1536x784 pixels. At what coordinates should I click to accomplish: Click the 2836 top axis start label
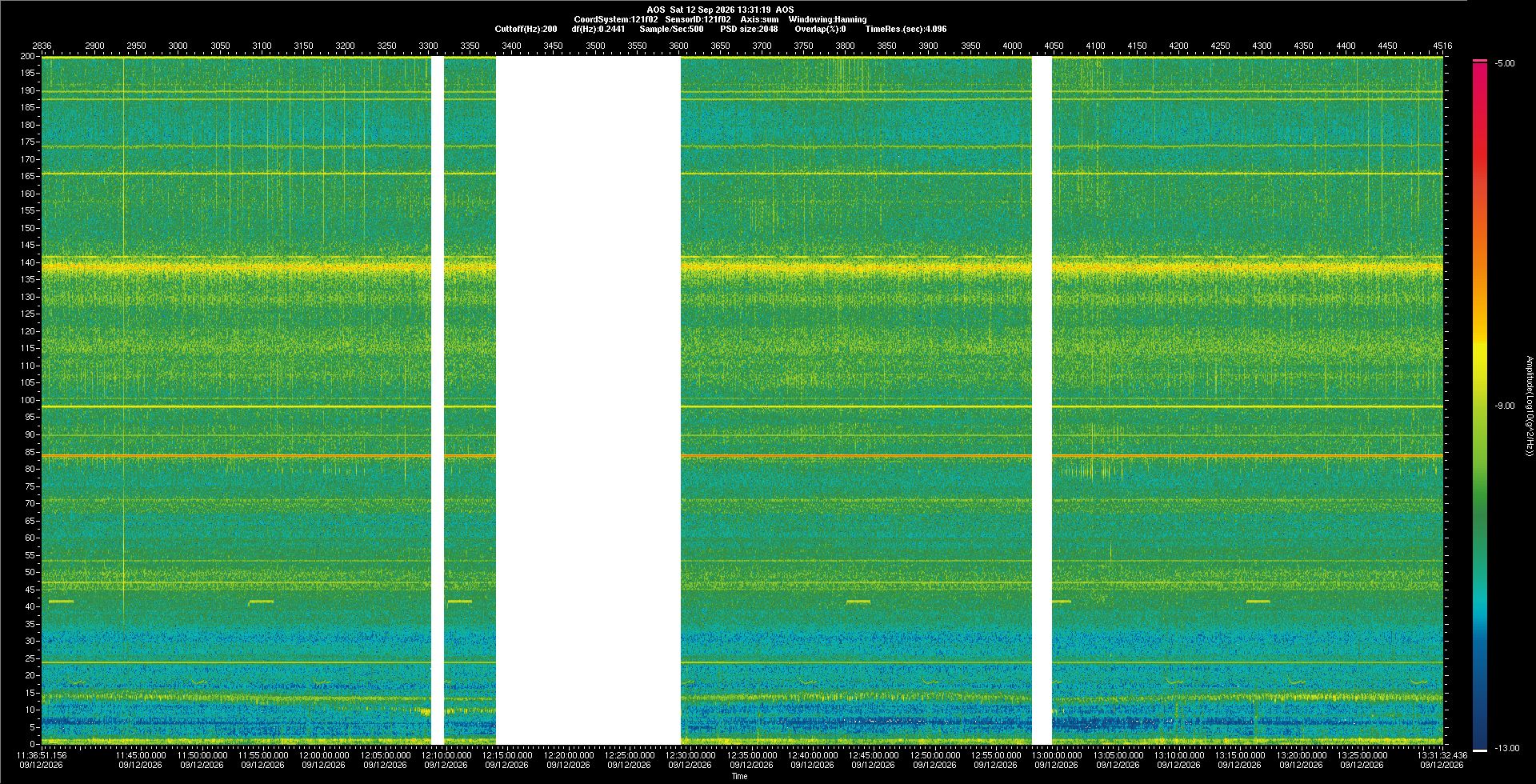(x=42, y=46)
